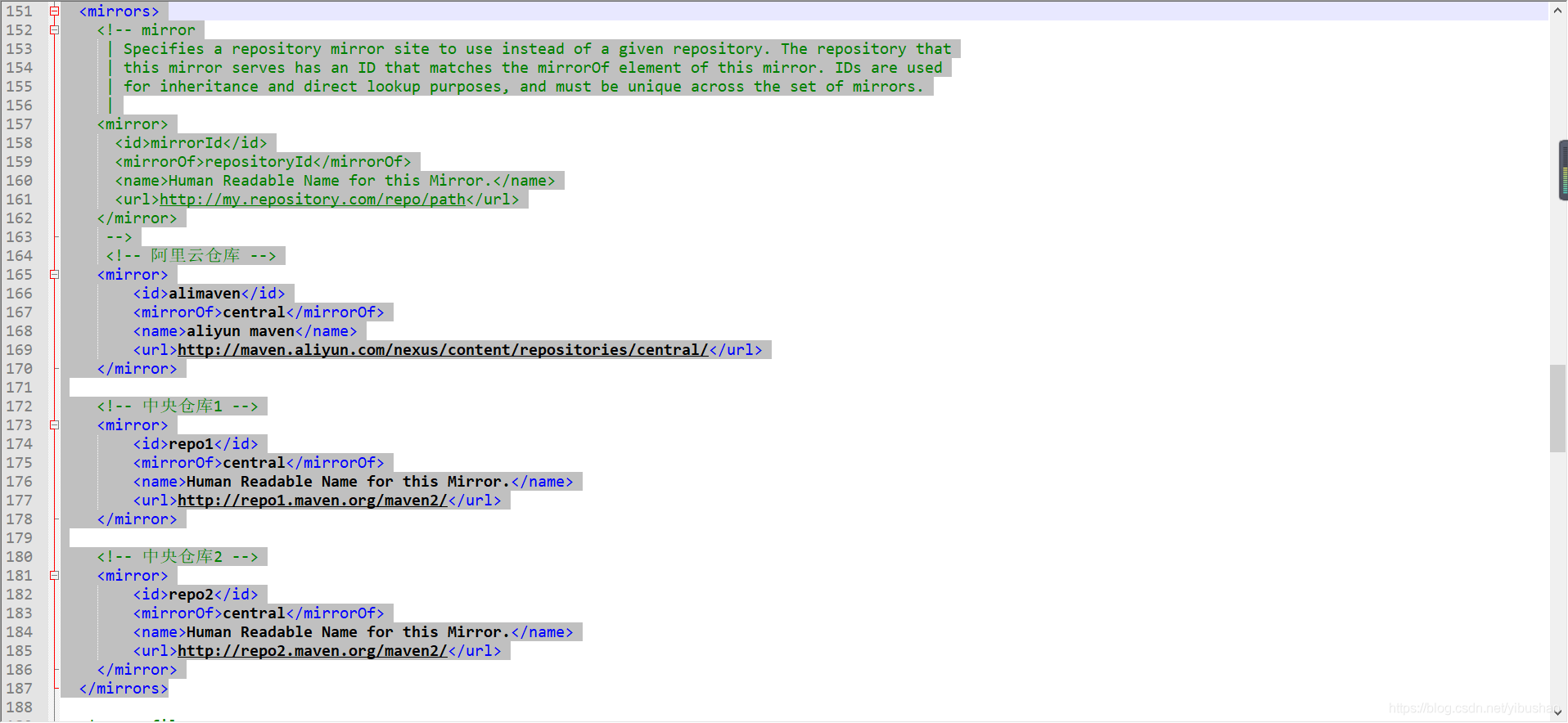1568x723 pixels.
Task: Click the empty line 171
Action: [x=802, y=388]
